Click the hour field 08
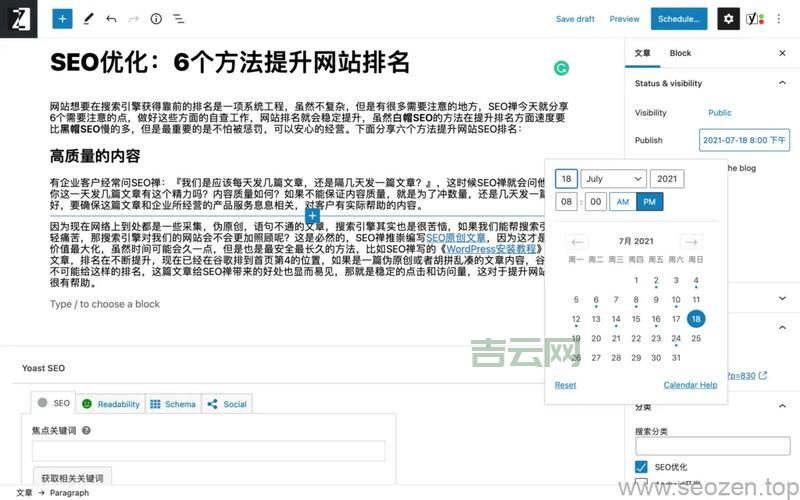The width and height of the screenshot is (800, 500). click(x=566, y=202)
